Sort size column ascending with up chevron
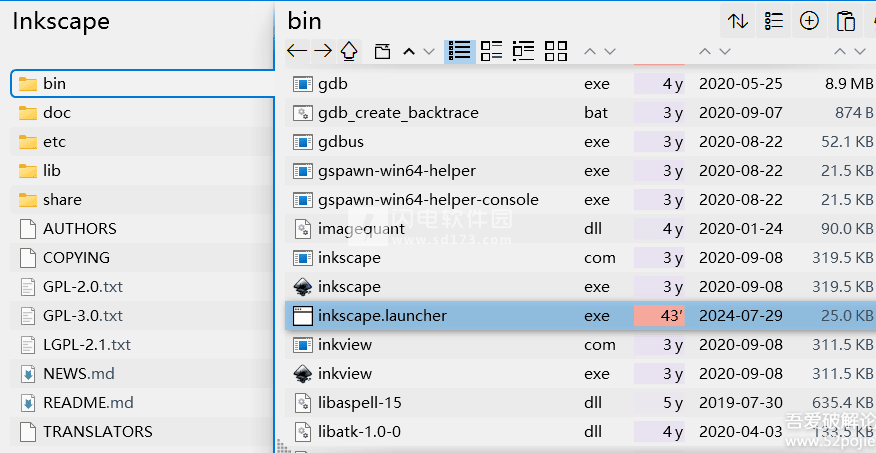The width and height of the screenshot is (876, 453). tap(840, 52)
